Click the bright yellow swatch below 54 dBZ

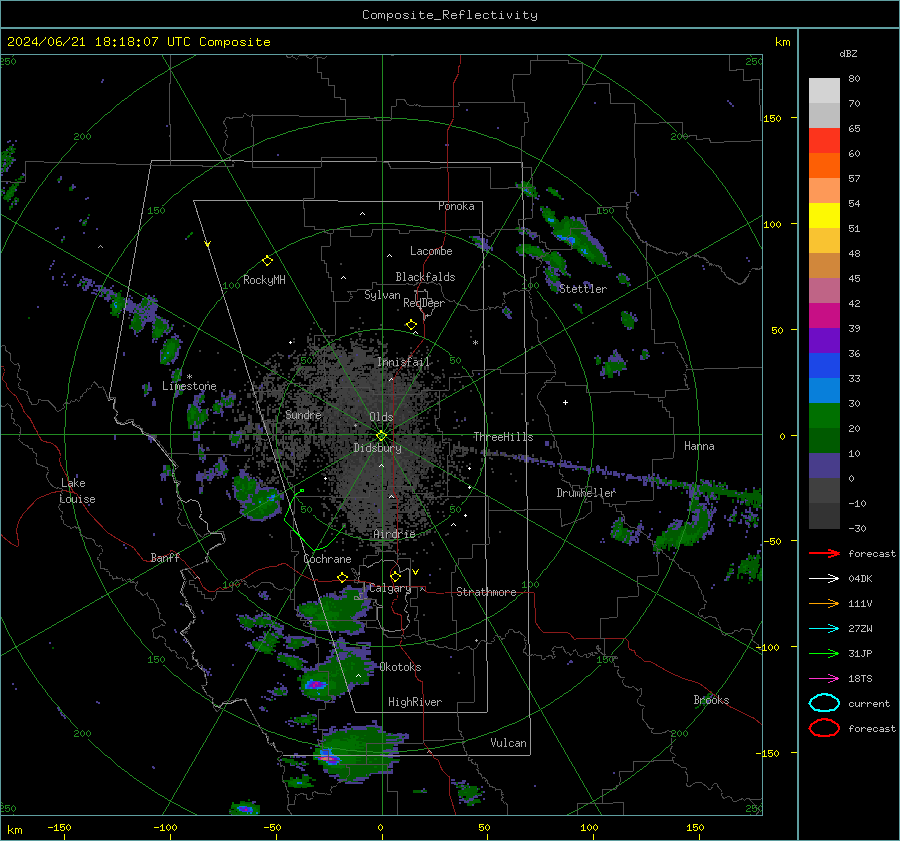coord(824,216)
